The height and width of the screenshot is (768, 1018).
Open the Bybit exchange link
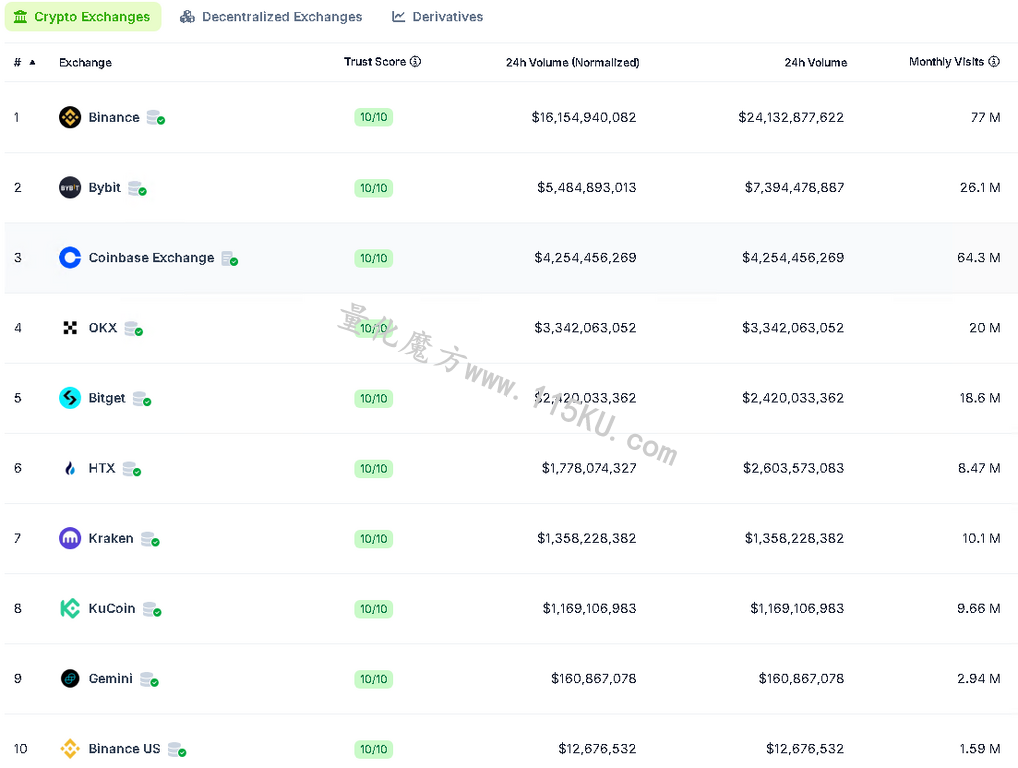105,188
